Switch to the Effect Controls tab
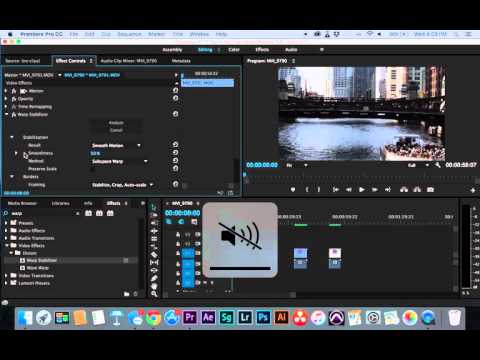This screenshot has height=360, width=480. point(71,61)
